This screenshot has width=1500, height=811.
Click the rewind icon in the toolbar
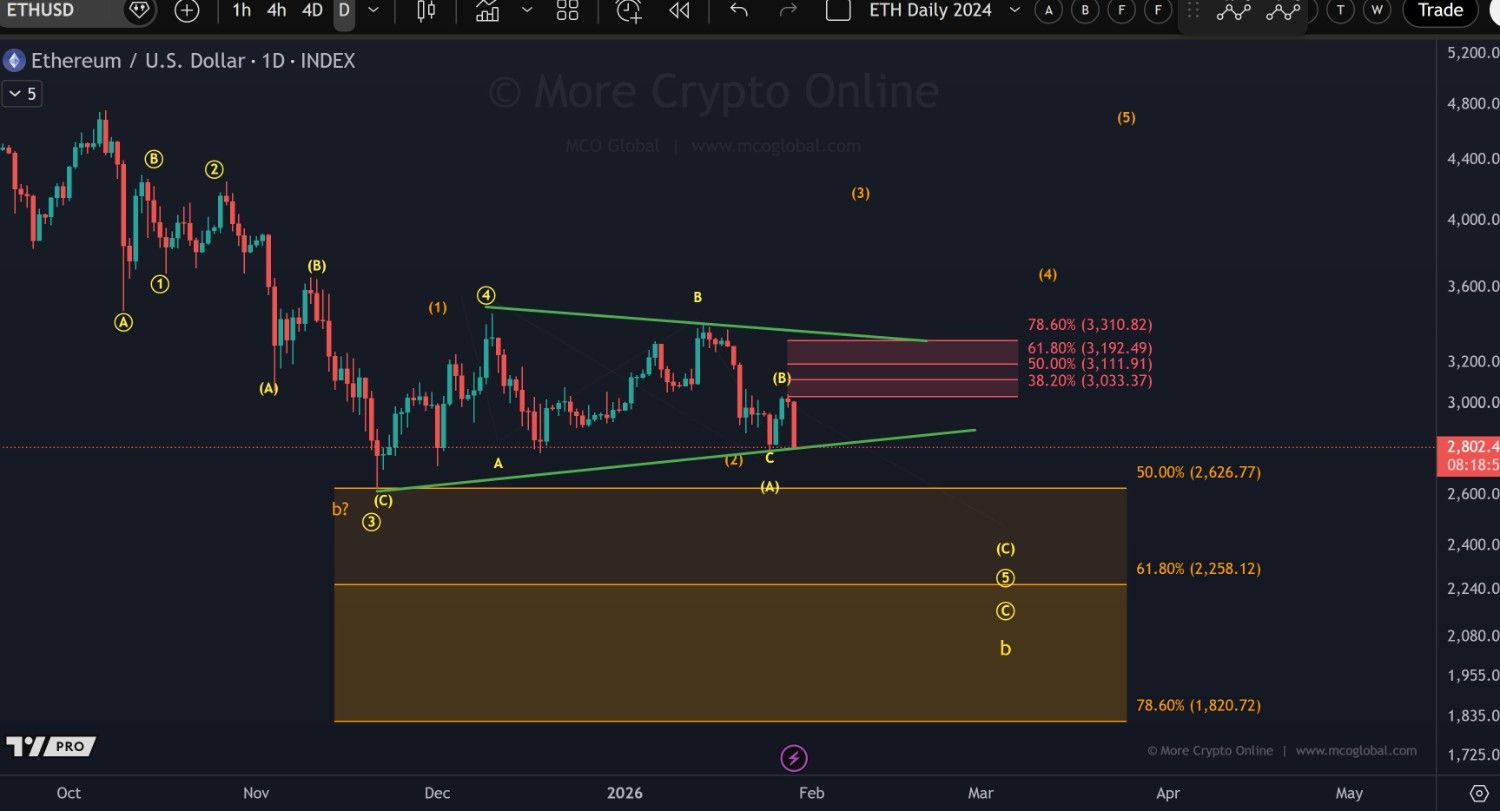[x=679, y=11]
